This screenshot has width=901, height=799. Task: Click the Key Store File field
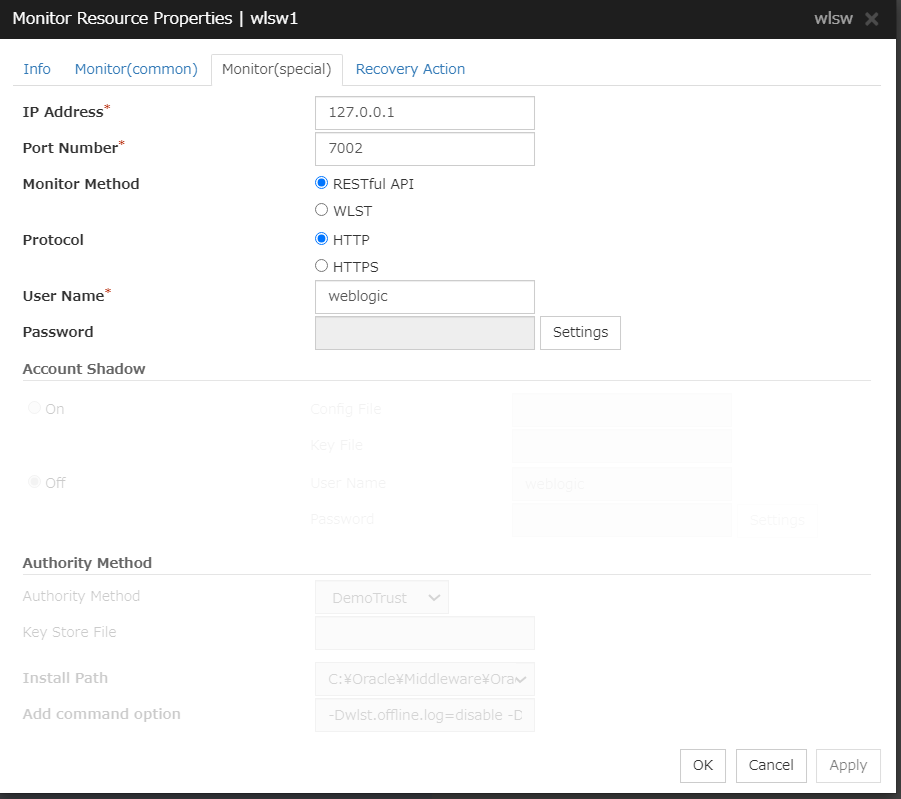coord(424,633)
